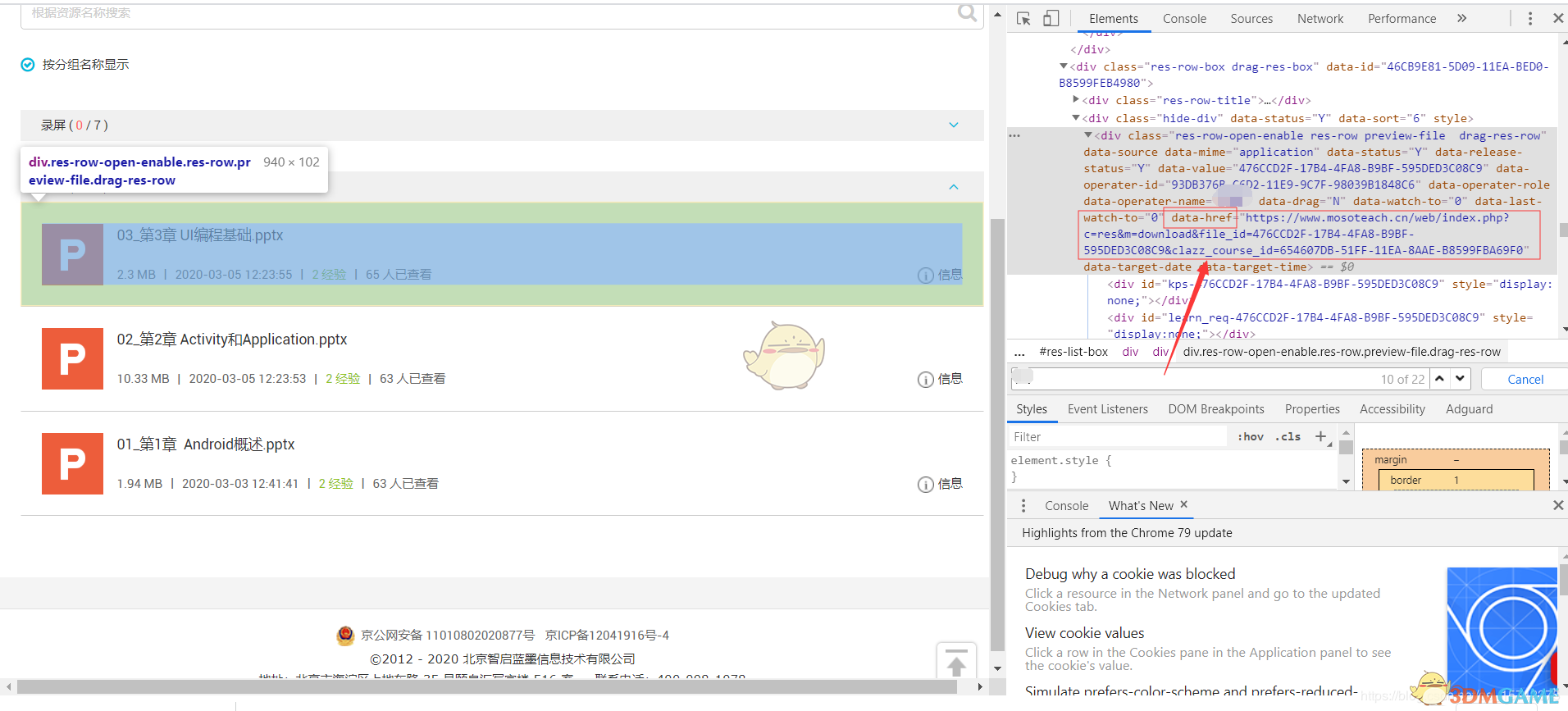1568x711 pixels.
Task: Open Accessibility pane
Action: 1393,409
